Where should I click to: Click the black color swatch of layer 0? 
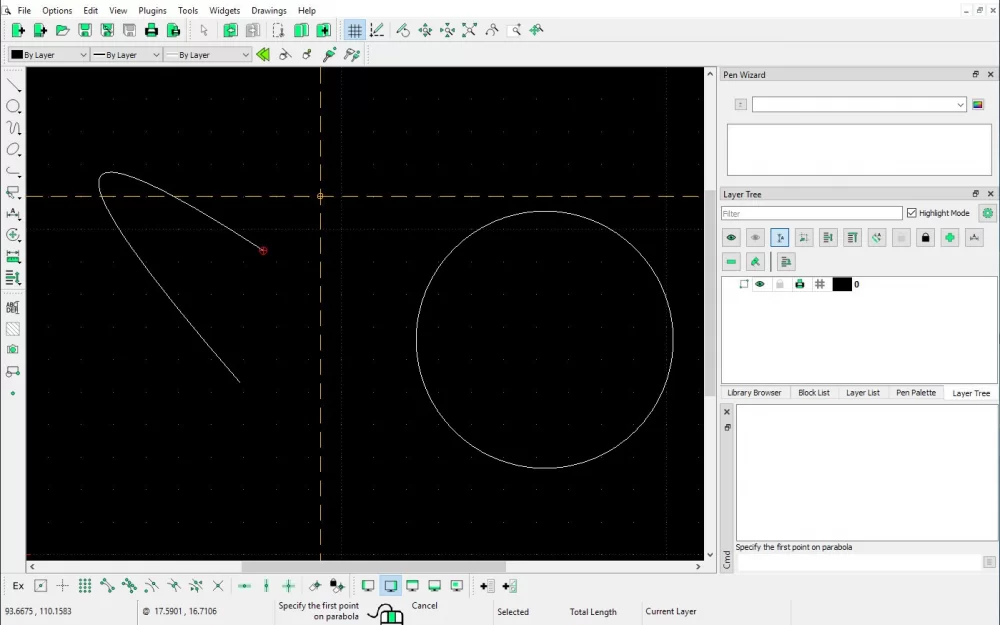[842, 284]
